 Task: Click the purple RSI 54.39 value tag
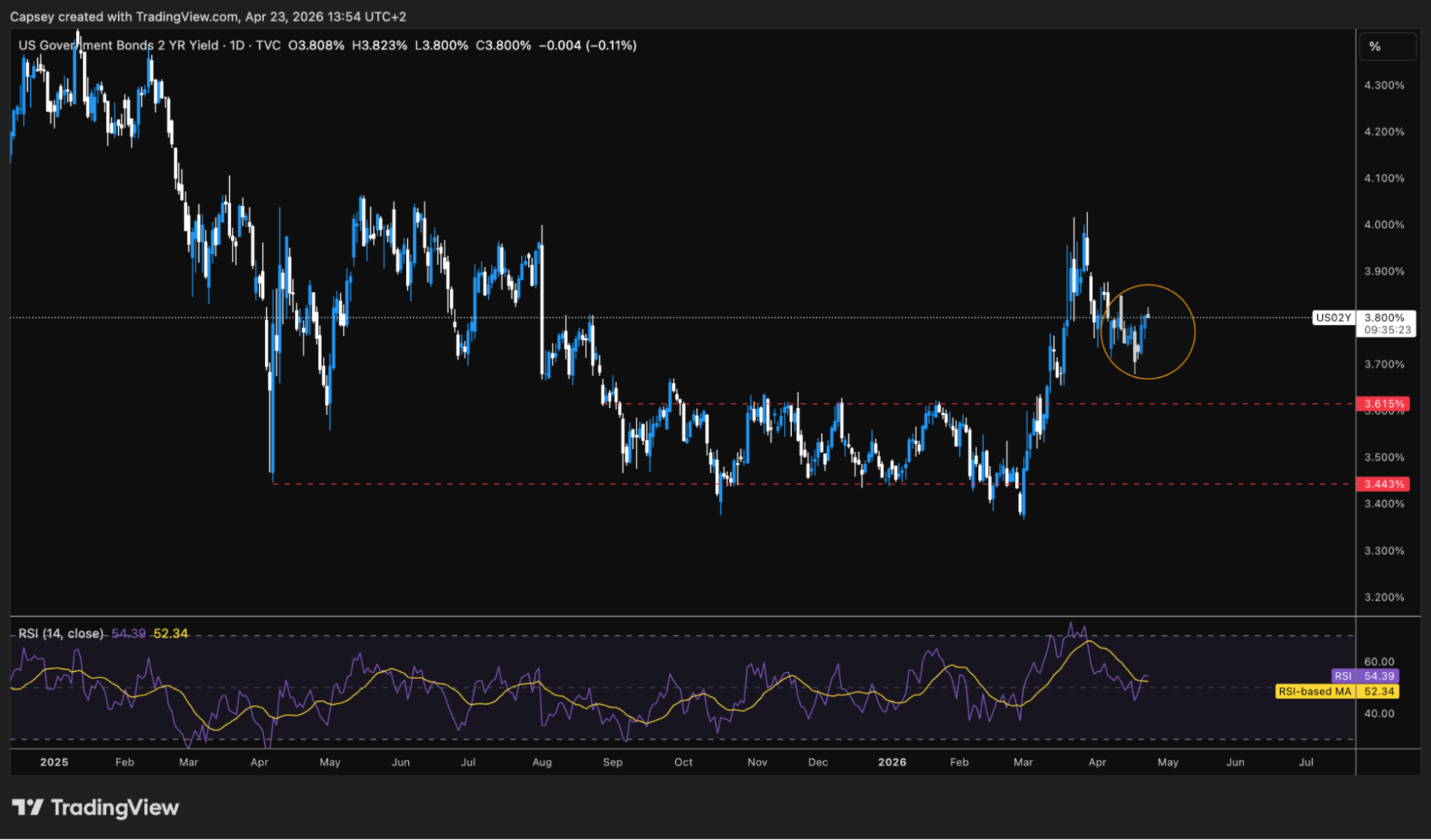point(1379,676)
